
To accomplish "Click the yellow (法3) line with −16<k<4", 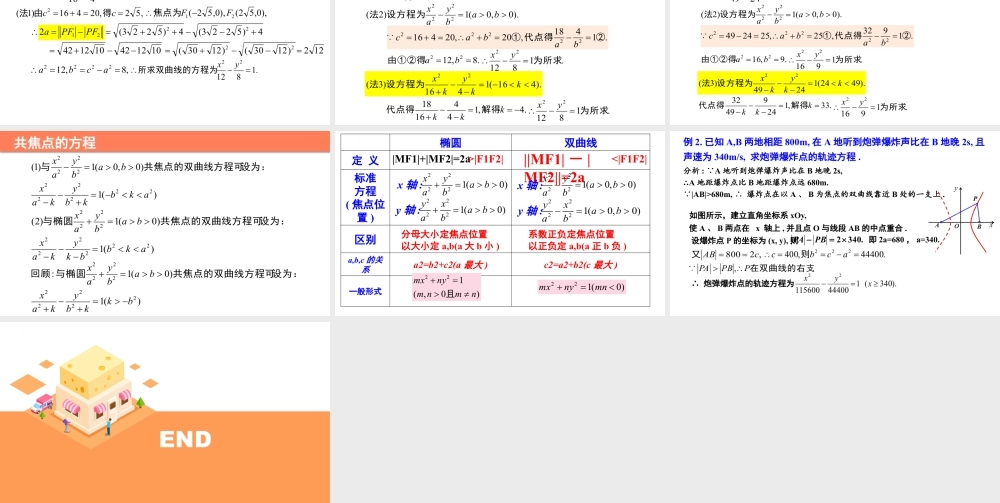I will [453, 84].
